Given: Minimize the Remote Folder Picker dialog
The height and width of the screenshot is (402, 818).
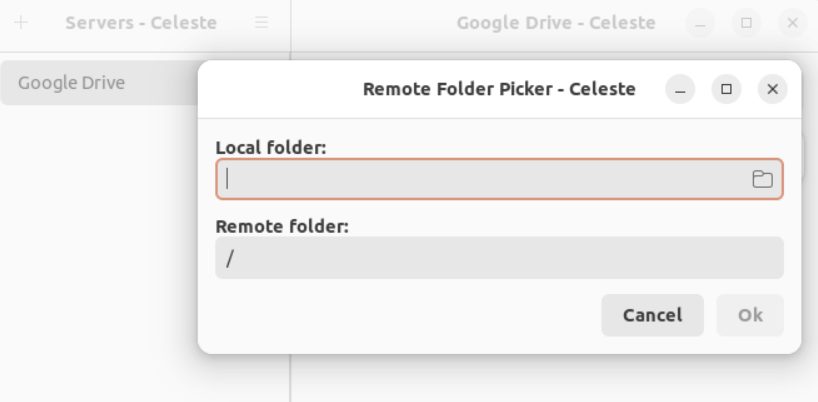Looking at the screenshot, I should click(682, 89).
